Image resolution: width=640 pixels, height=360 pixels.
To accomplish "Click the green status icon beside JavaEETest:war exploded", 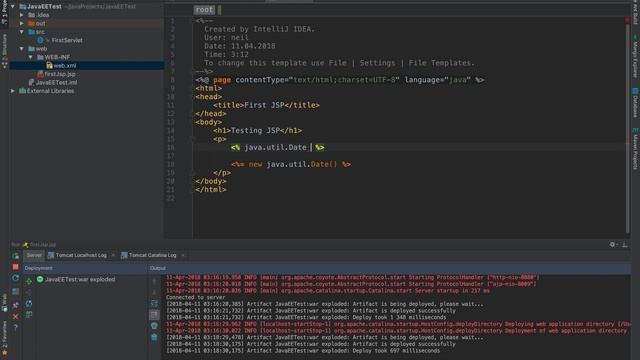I will 40,279.
